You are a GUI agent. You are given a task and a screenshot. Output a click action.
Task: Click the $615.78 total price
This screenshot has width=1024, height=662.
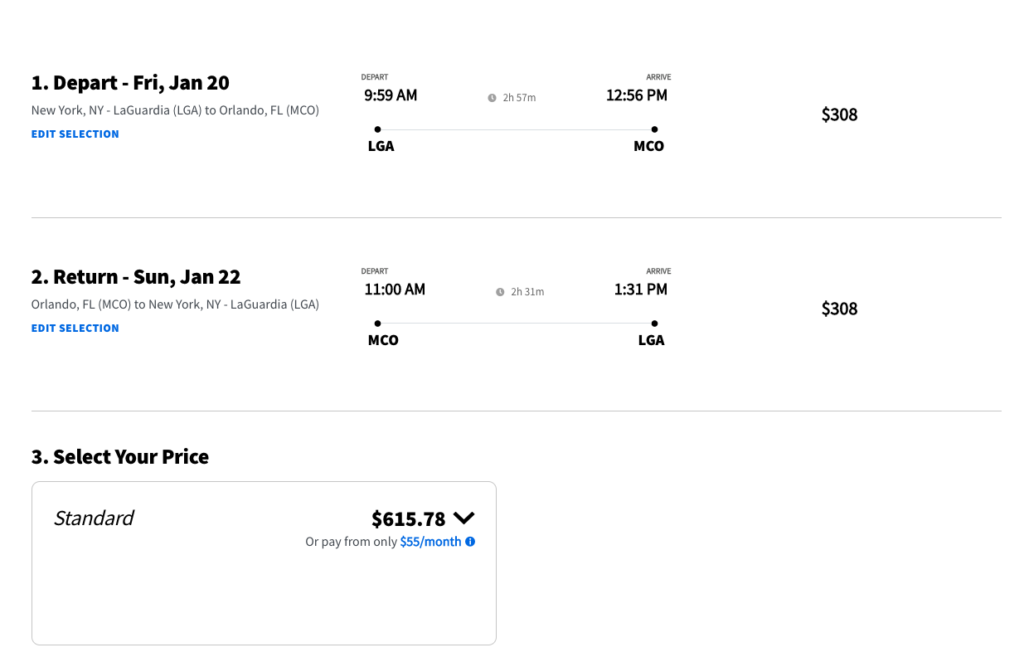(408, 519)
